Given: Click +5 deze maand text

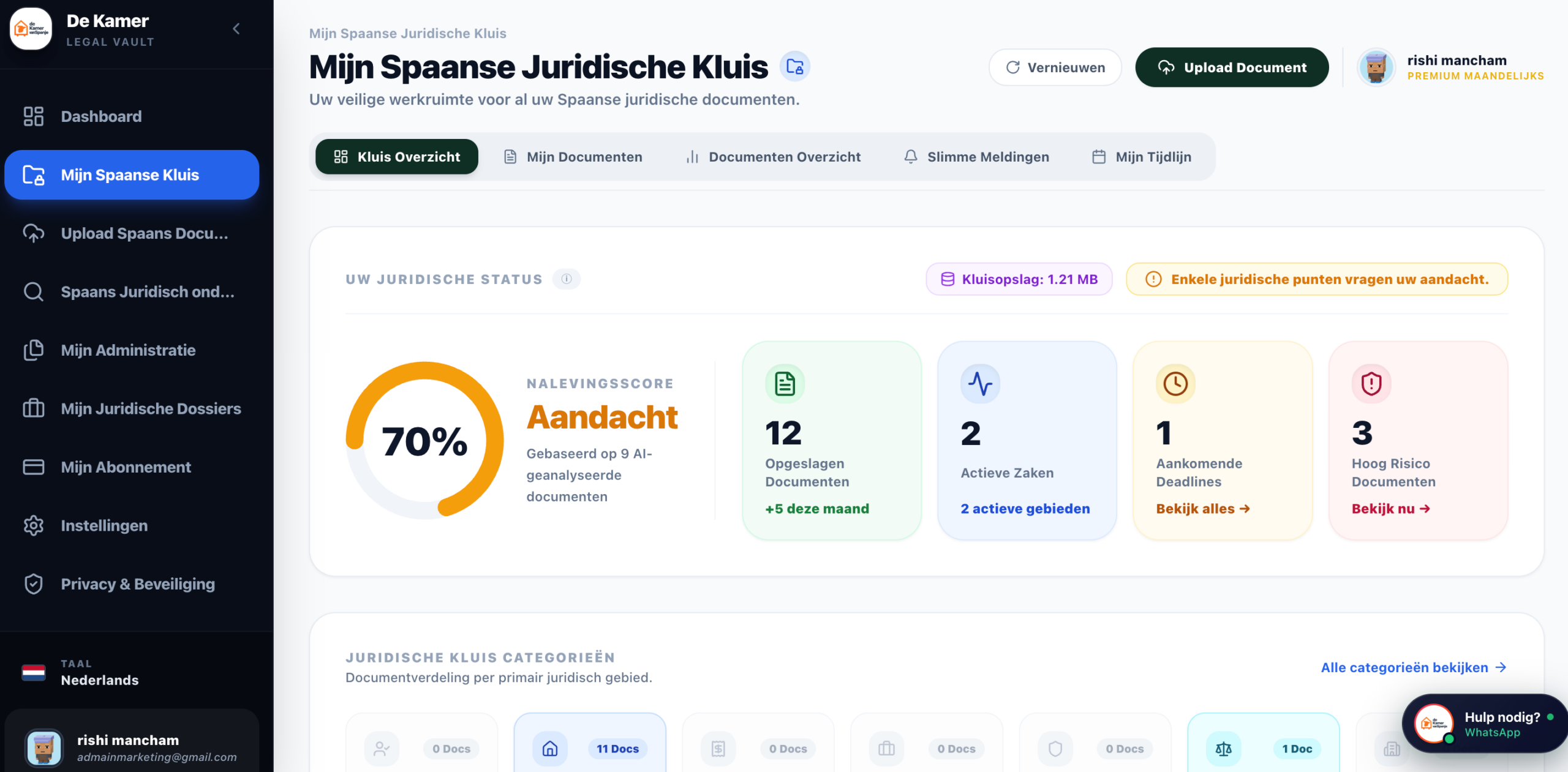Looking at the screenshot, I should tap(817, 509).
